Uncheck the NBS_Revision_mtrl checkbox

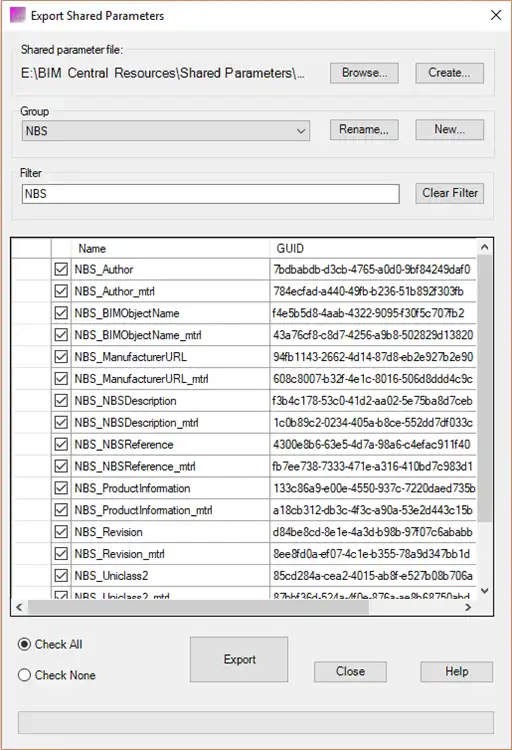(x=61, y=554)
